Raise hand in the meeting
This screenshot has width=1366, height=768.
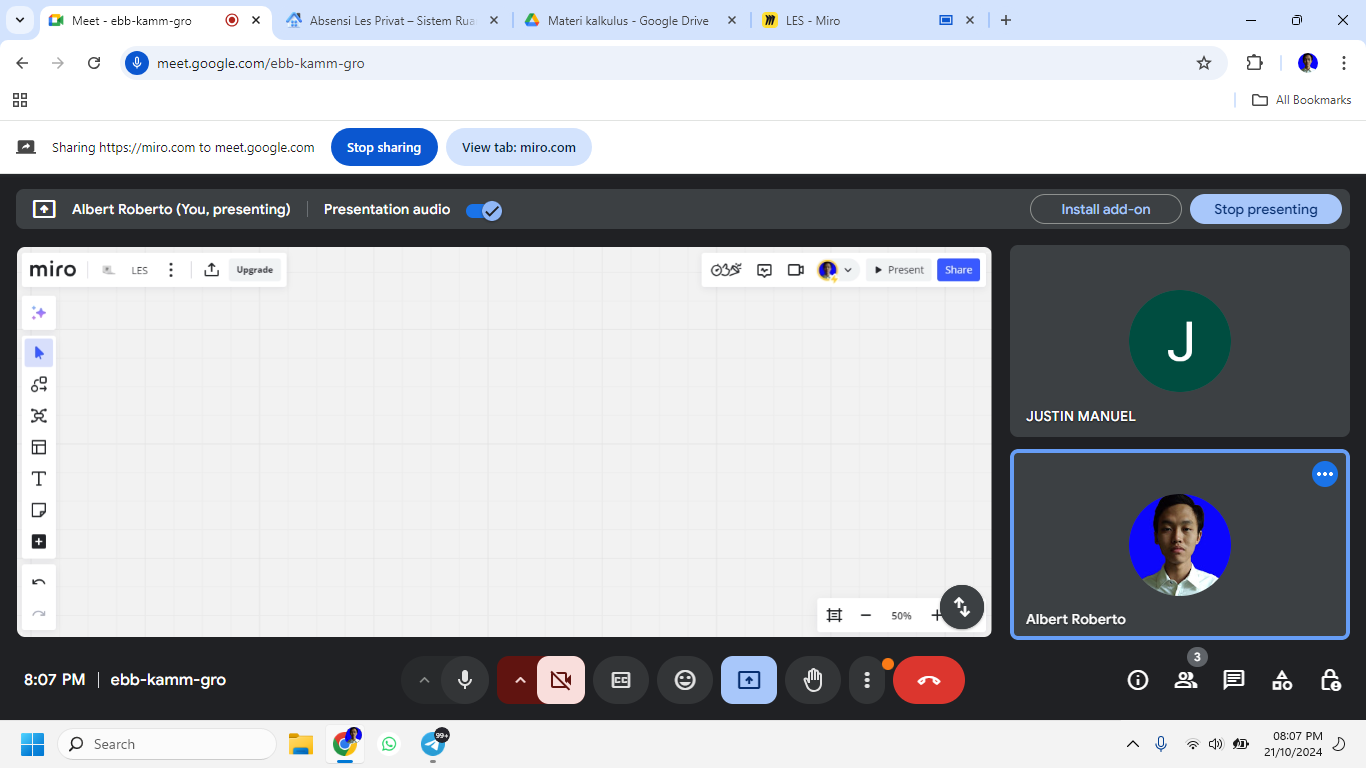click(x=813, y=680)
